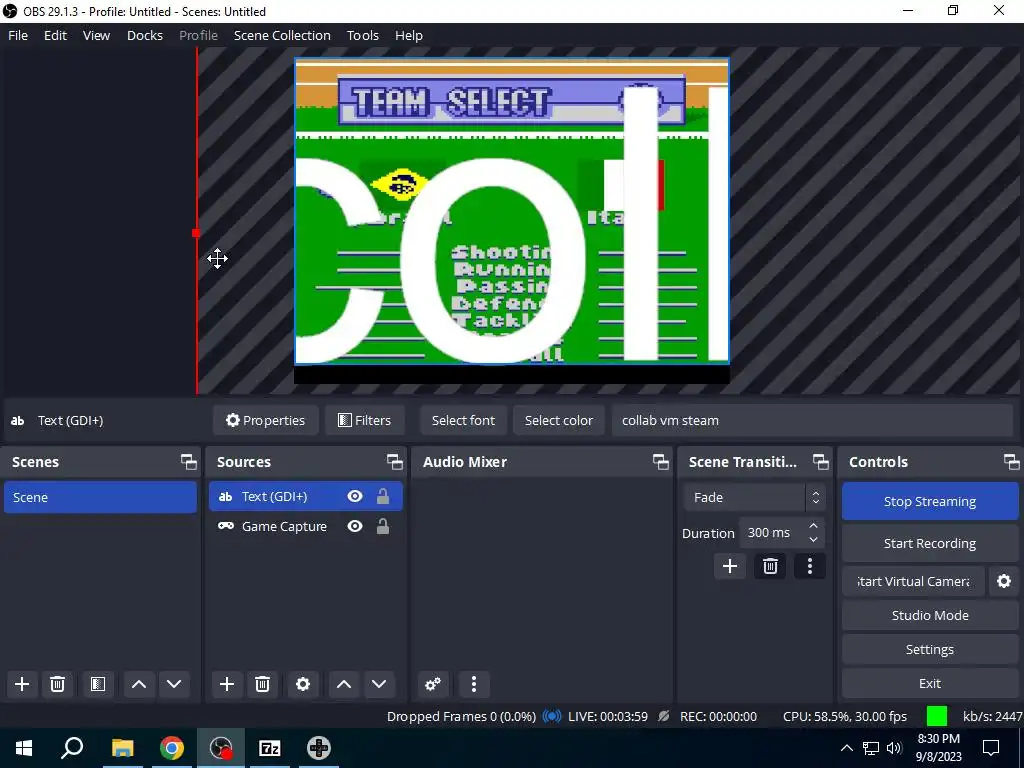Open source properties gear in Sources dock
Image resolution: width=1024 pixels, height=768 pixels.
point(303,684)
